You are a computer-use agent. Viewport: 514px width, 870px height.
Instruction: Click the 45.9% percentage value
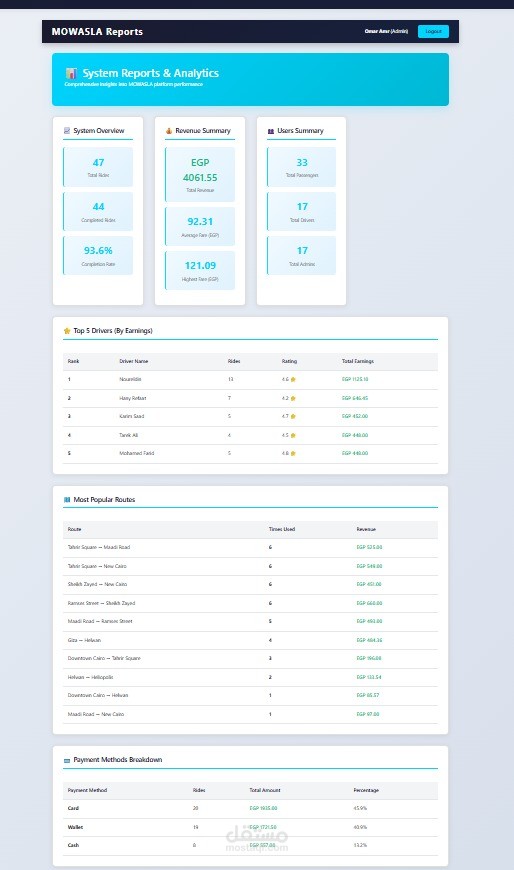pyautogui.click(x=360, y=808)
